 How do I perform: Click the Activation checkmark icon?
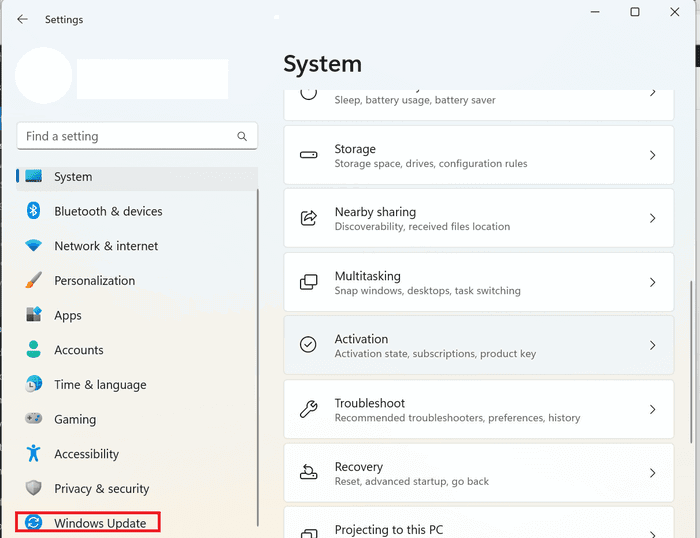pos(308,345)
